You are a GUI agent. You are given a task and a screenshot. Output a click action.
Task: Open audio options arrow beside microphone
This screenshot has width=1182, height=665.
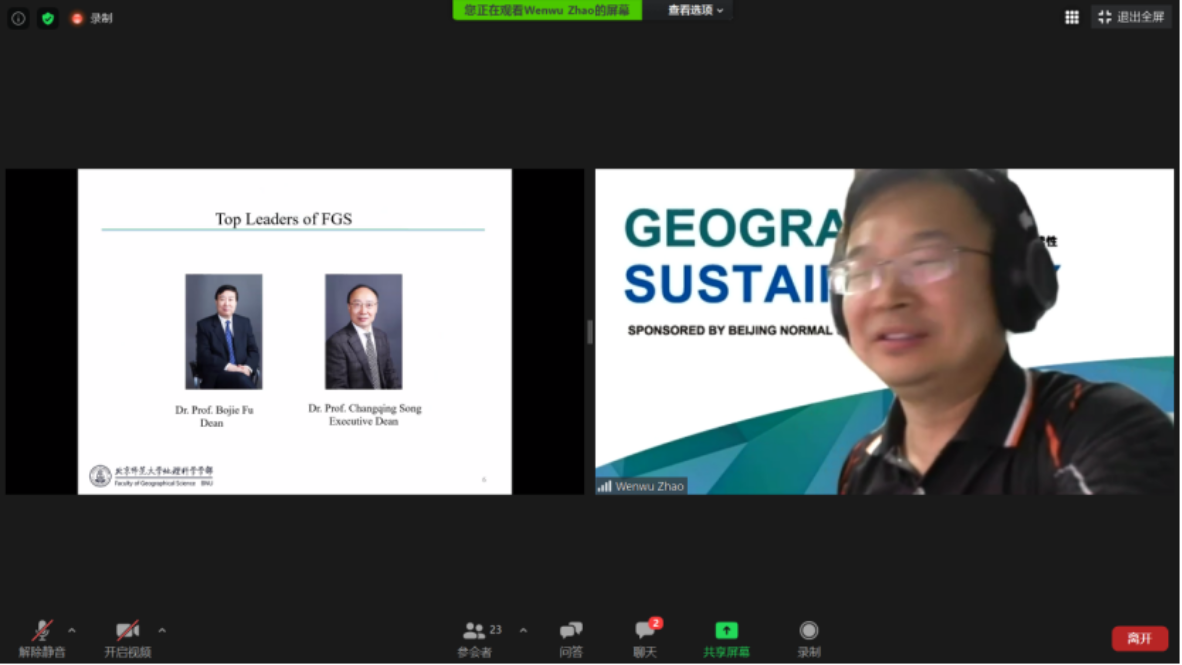72,631
